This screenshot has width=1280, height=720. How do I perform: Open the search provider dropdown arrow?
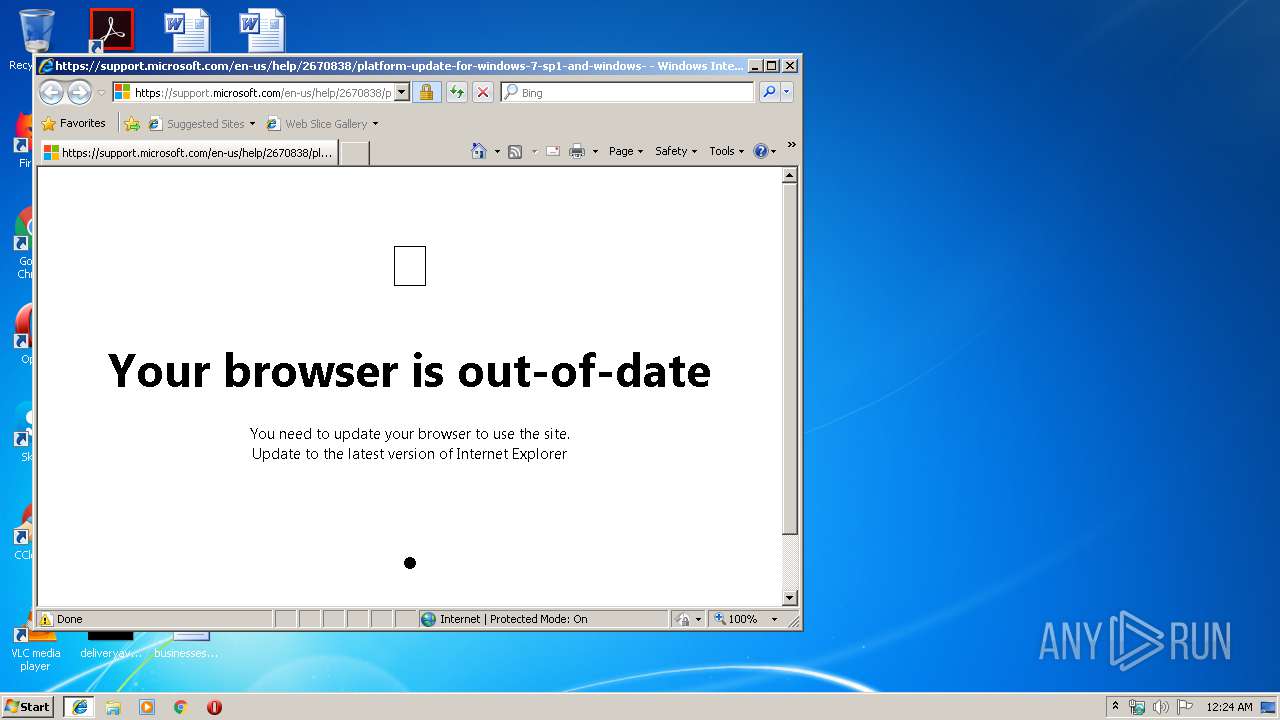coord(787,92)
